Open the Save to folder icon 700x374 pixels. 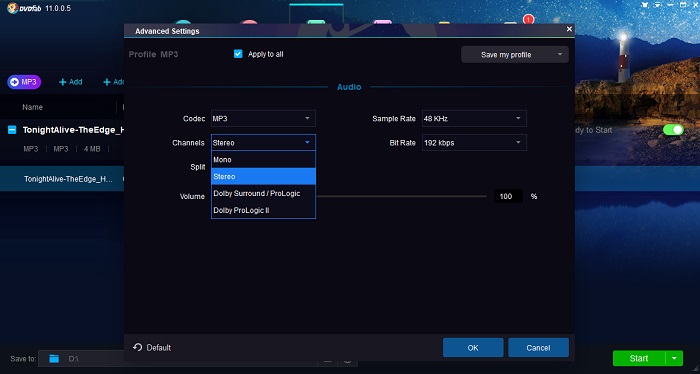click(x=54, y=358)
